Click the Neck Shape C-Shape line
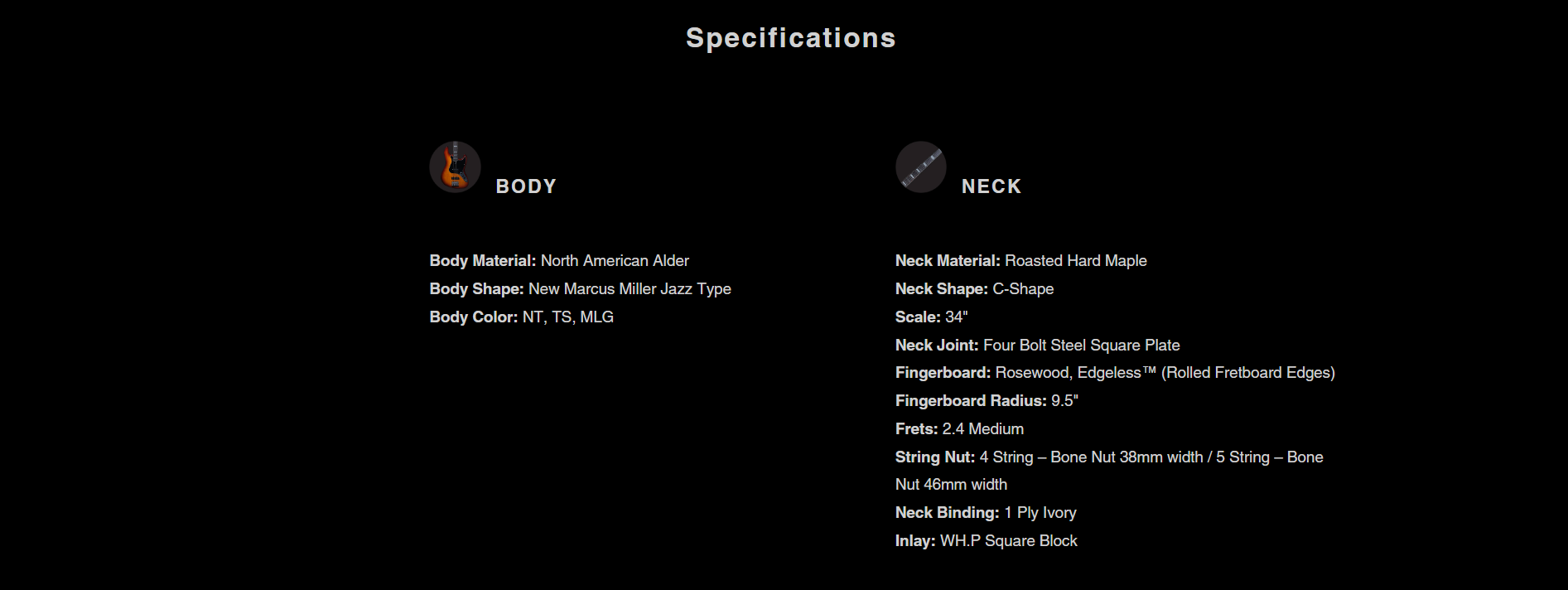Image resolution: width=1568 pixels, height=590 pixels. (x=974, y=289)
